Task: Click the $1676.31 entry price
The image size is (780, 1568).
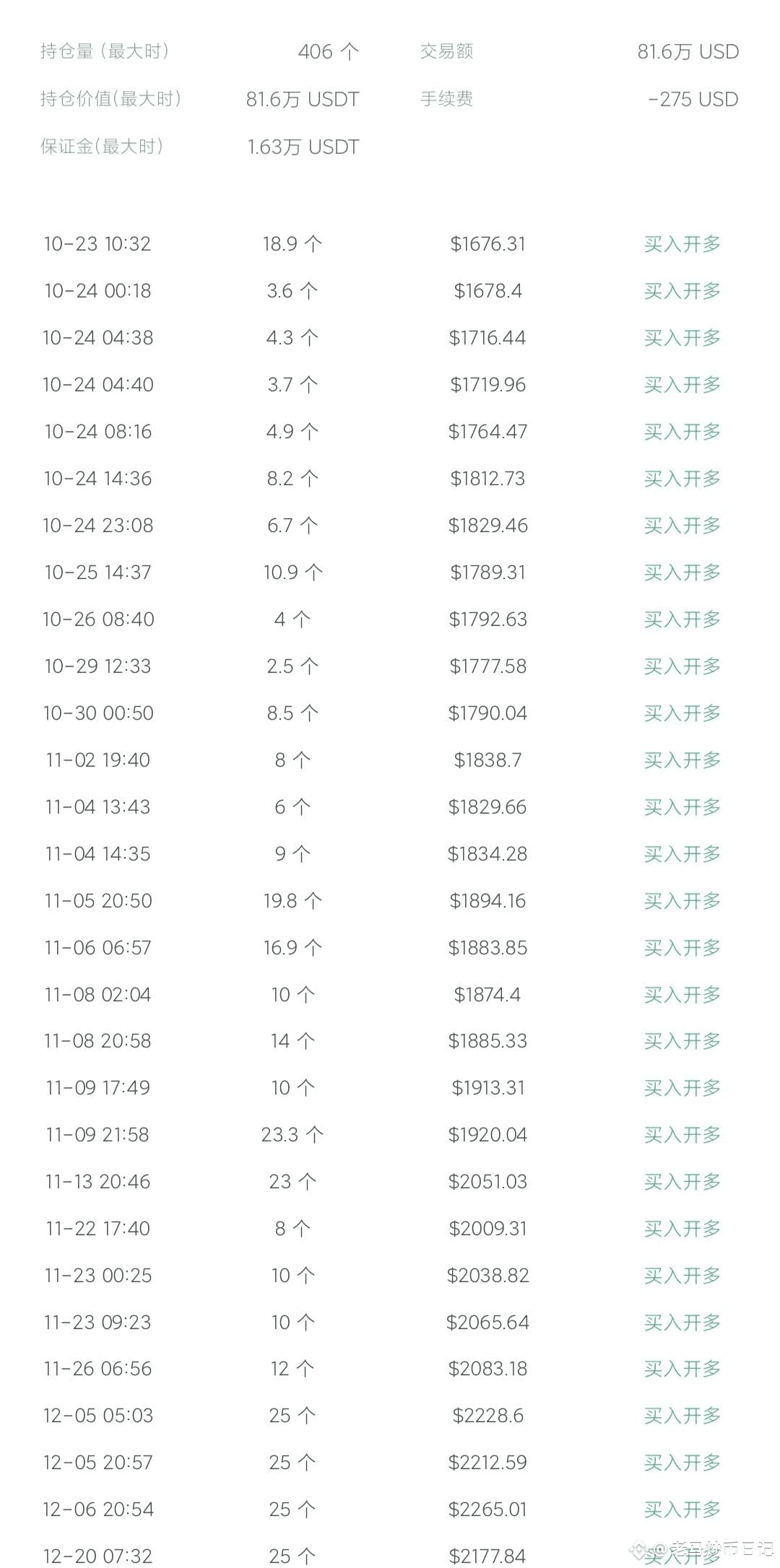Action: click(x=487, y=244)
